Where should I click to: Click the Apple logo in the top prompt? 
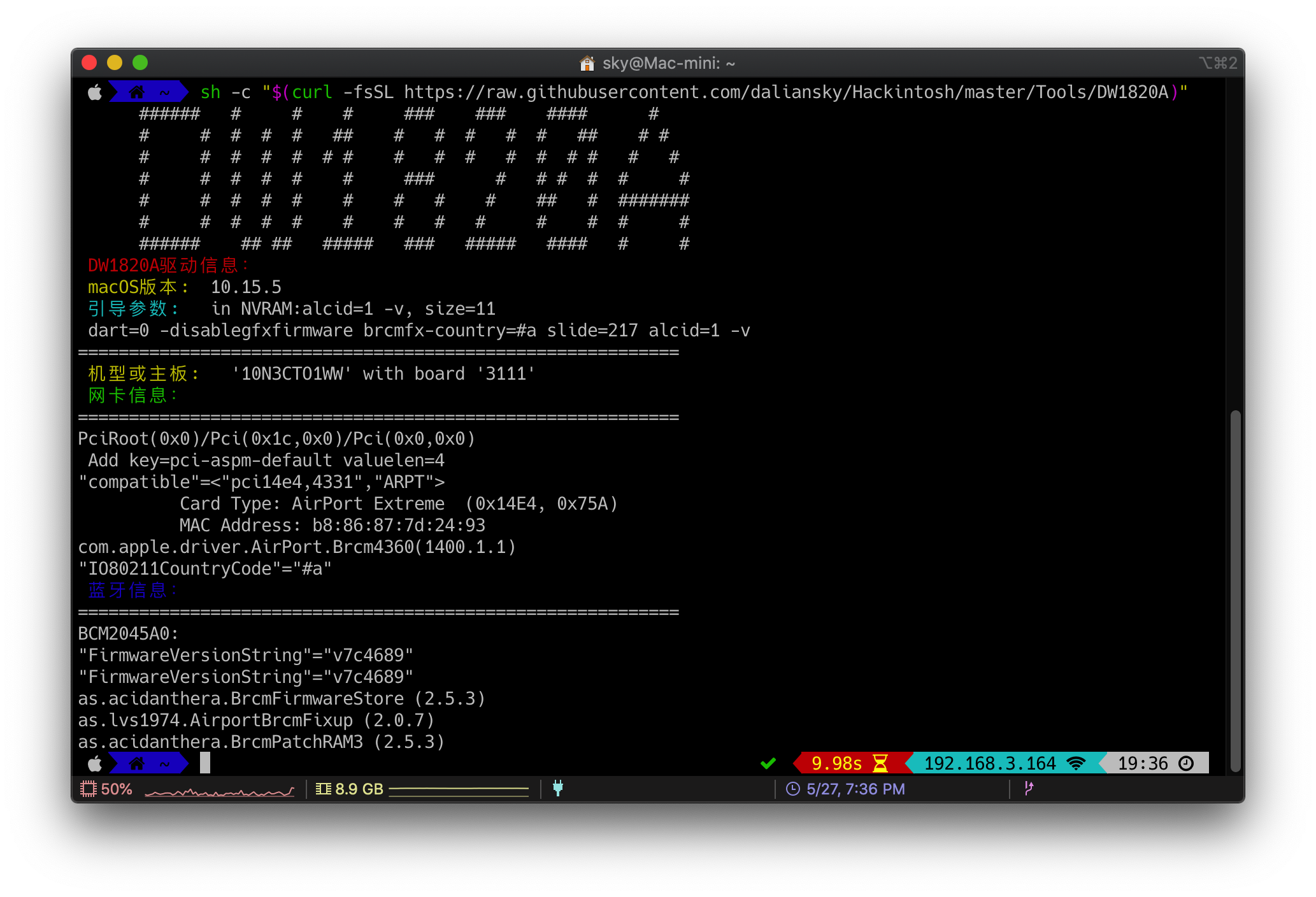(x=95, y=92)
